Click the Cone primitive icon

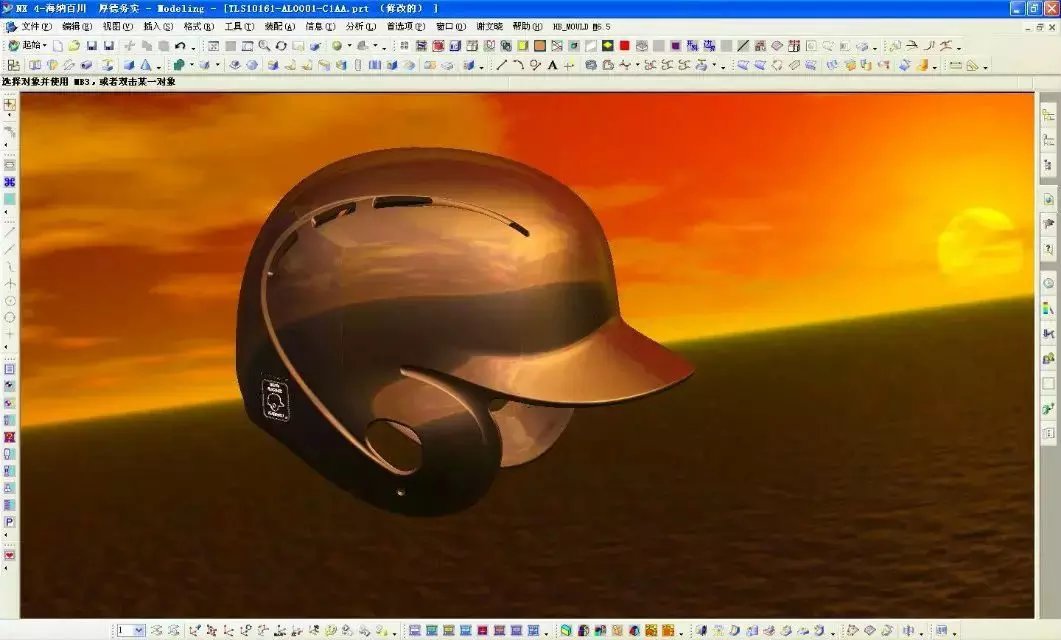point(144,66)
